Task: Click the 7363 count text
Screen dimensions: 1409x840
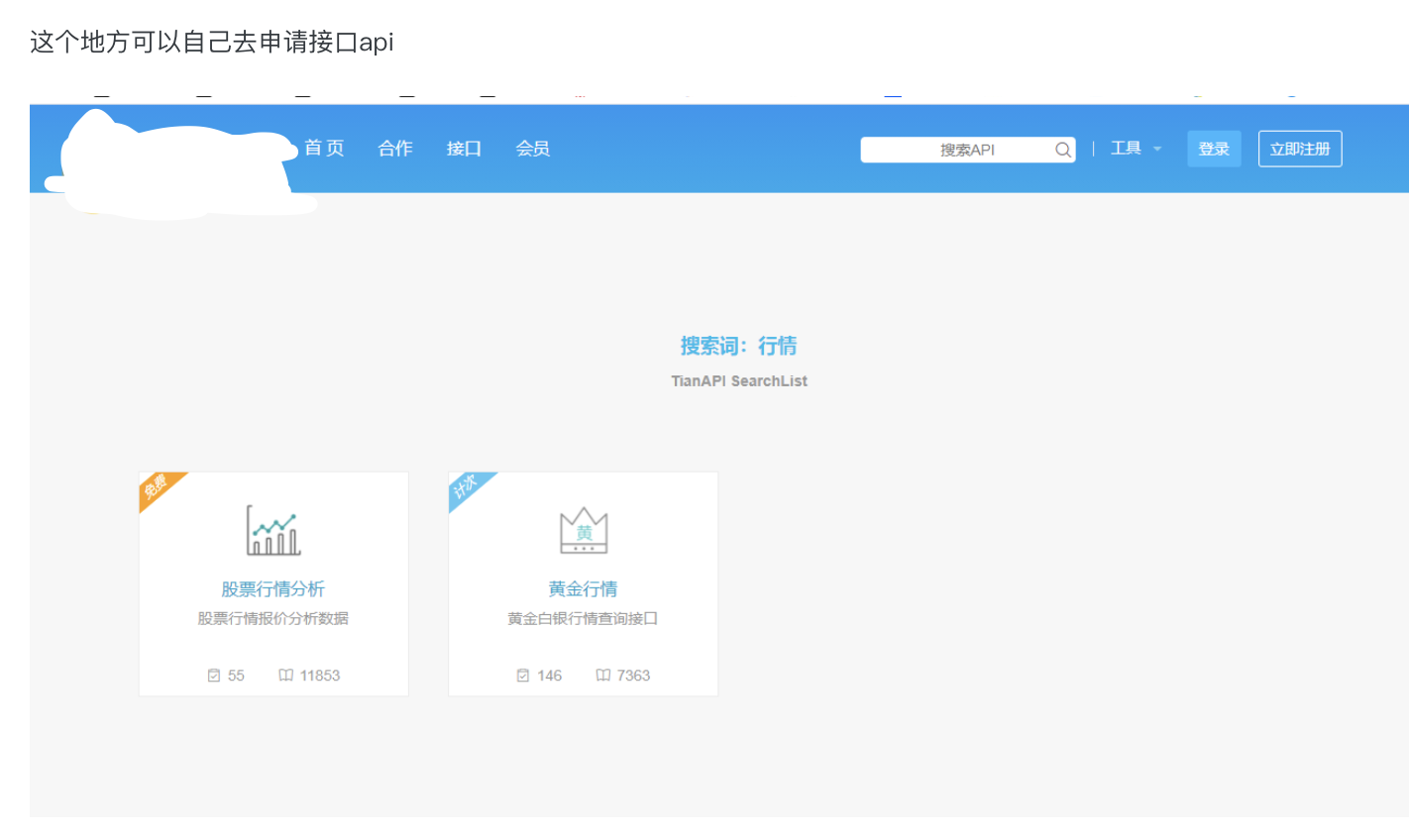Action: point(634,676)
